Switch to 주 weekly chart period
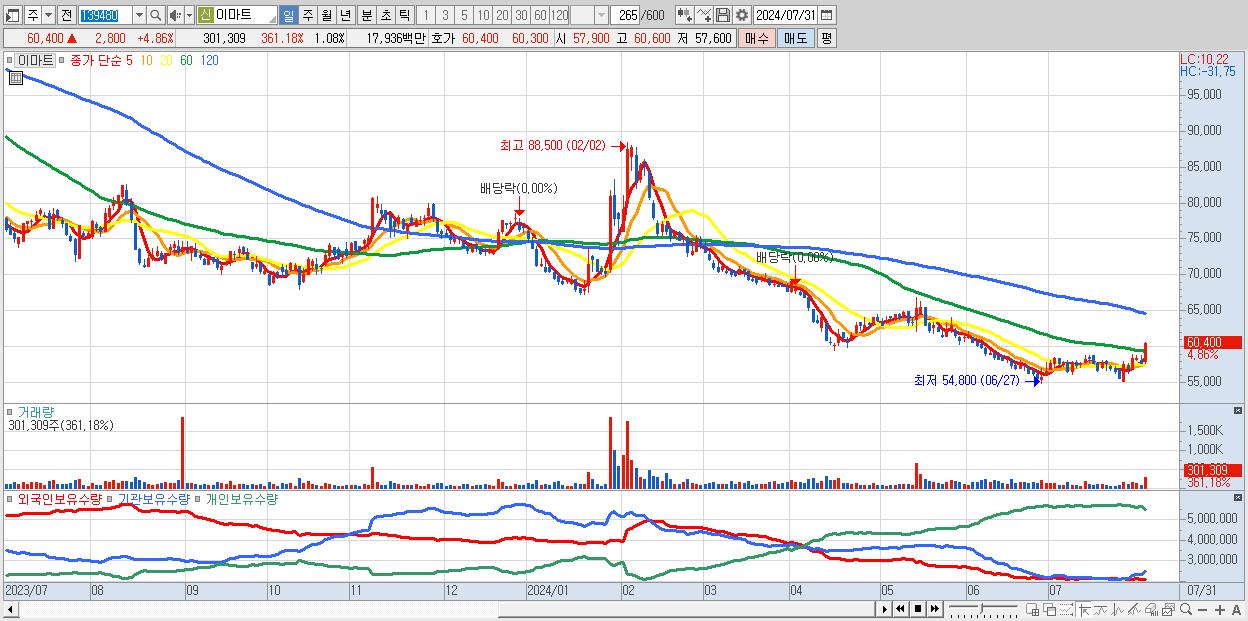The image size is (1248, 621). pos(307,15)
